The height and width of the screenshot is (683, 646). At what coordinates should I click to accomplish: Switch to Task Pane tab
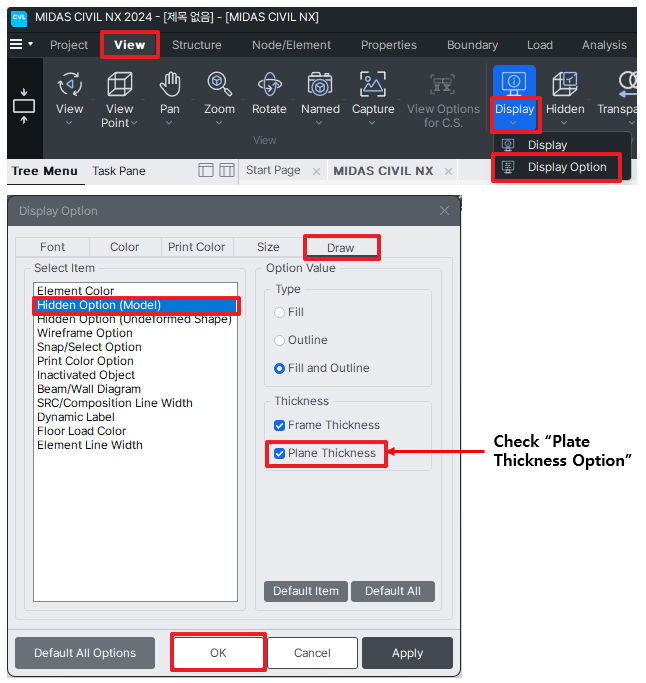click(x=119, y=171)
